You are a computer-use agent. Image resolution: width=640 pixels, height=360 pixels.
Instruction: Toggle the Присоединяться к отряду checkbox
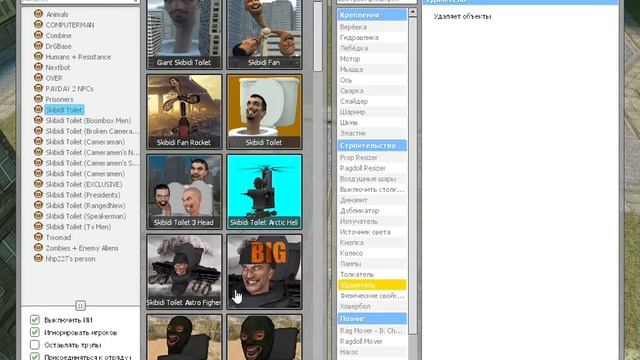click(35, 357)
